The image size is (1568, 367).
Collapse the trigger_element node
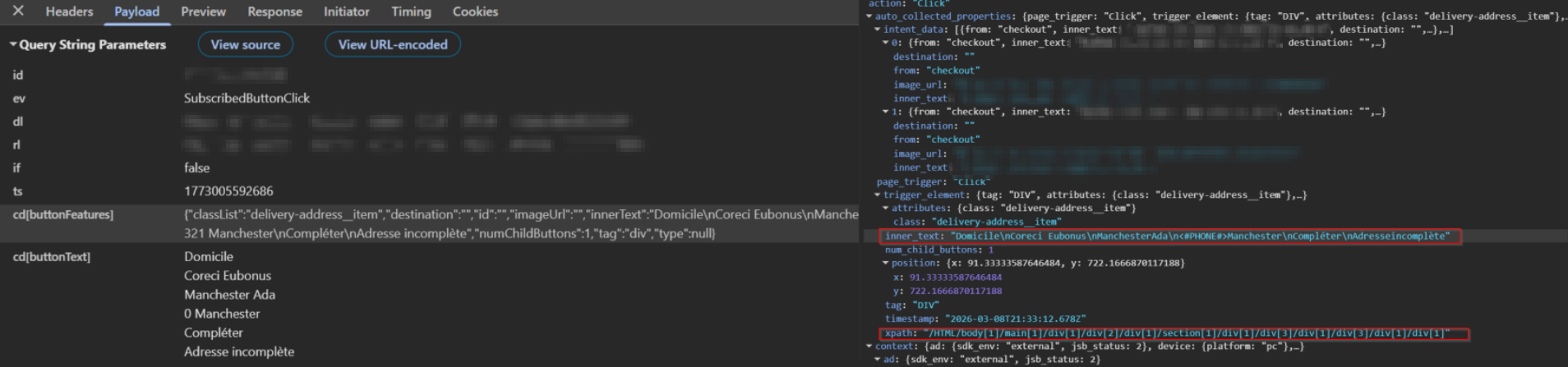click(878, 195)
